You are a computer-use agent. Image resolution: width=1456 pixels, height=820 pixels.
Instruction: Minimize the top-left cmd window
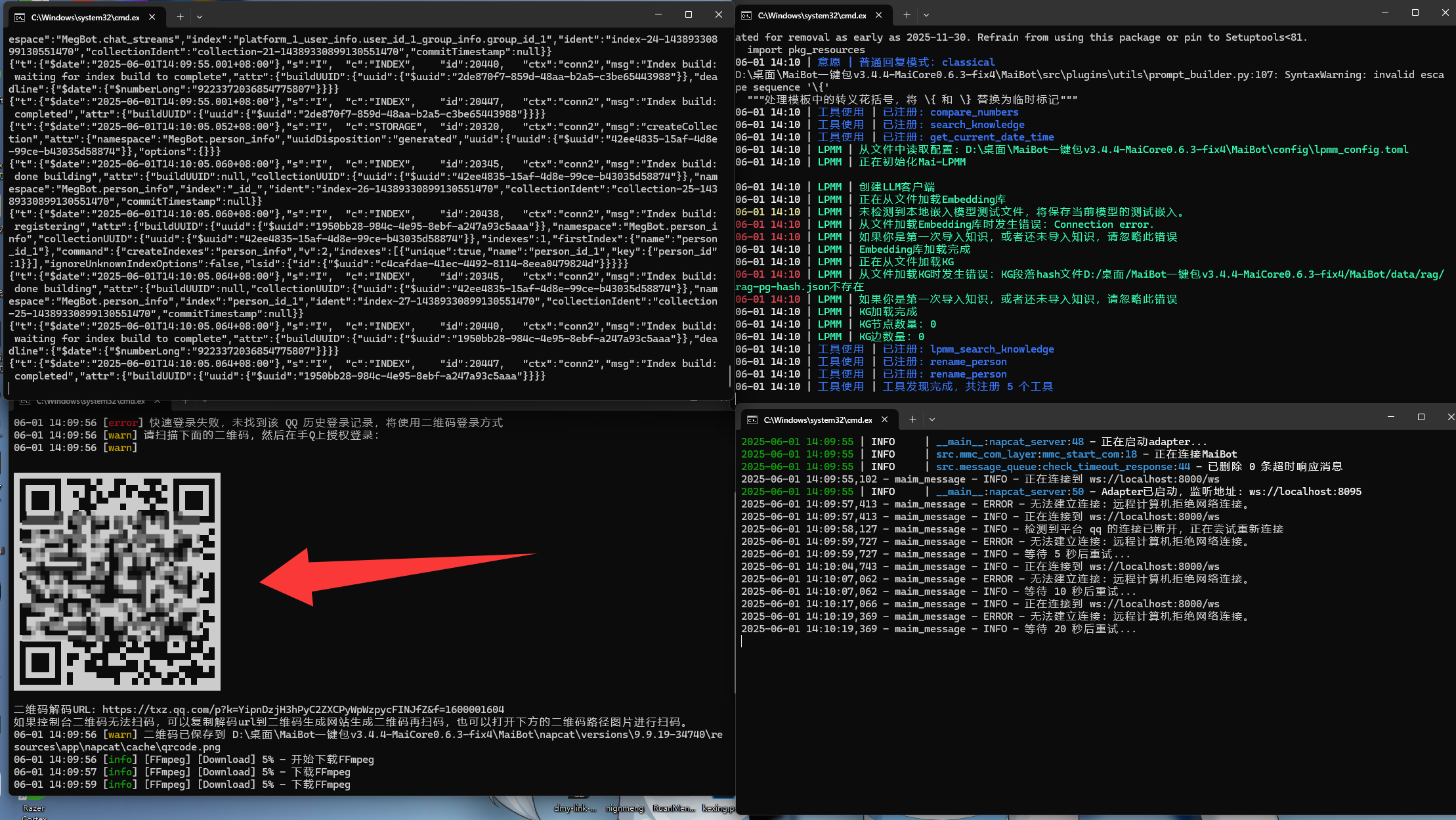[658, 14]
